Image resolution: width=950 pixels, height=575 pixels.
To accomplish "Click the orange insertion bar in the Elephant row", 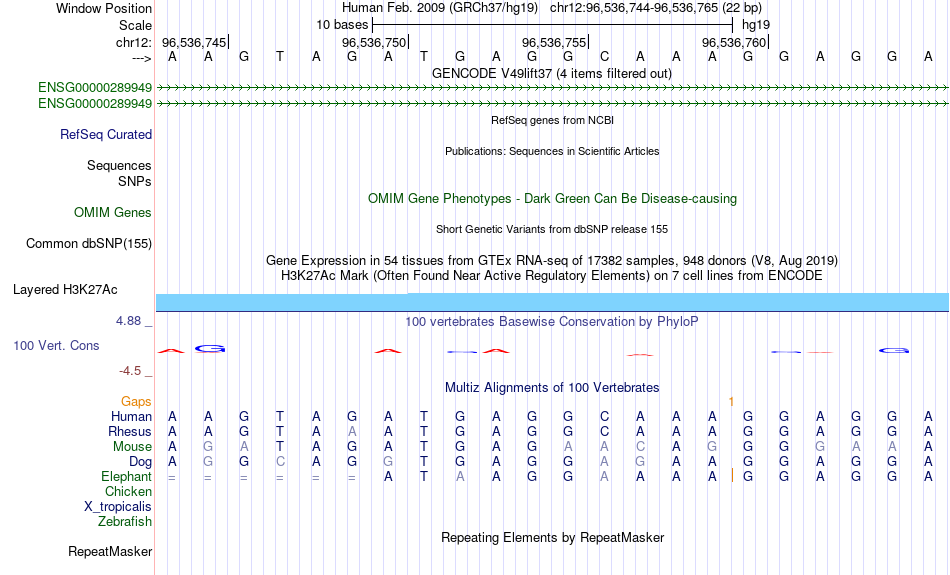I will [732, 476].
